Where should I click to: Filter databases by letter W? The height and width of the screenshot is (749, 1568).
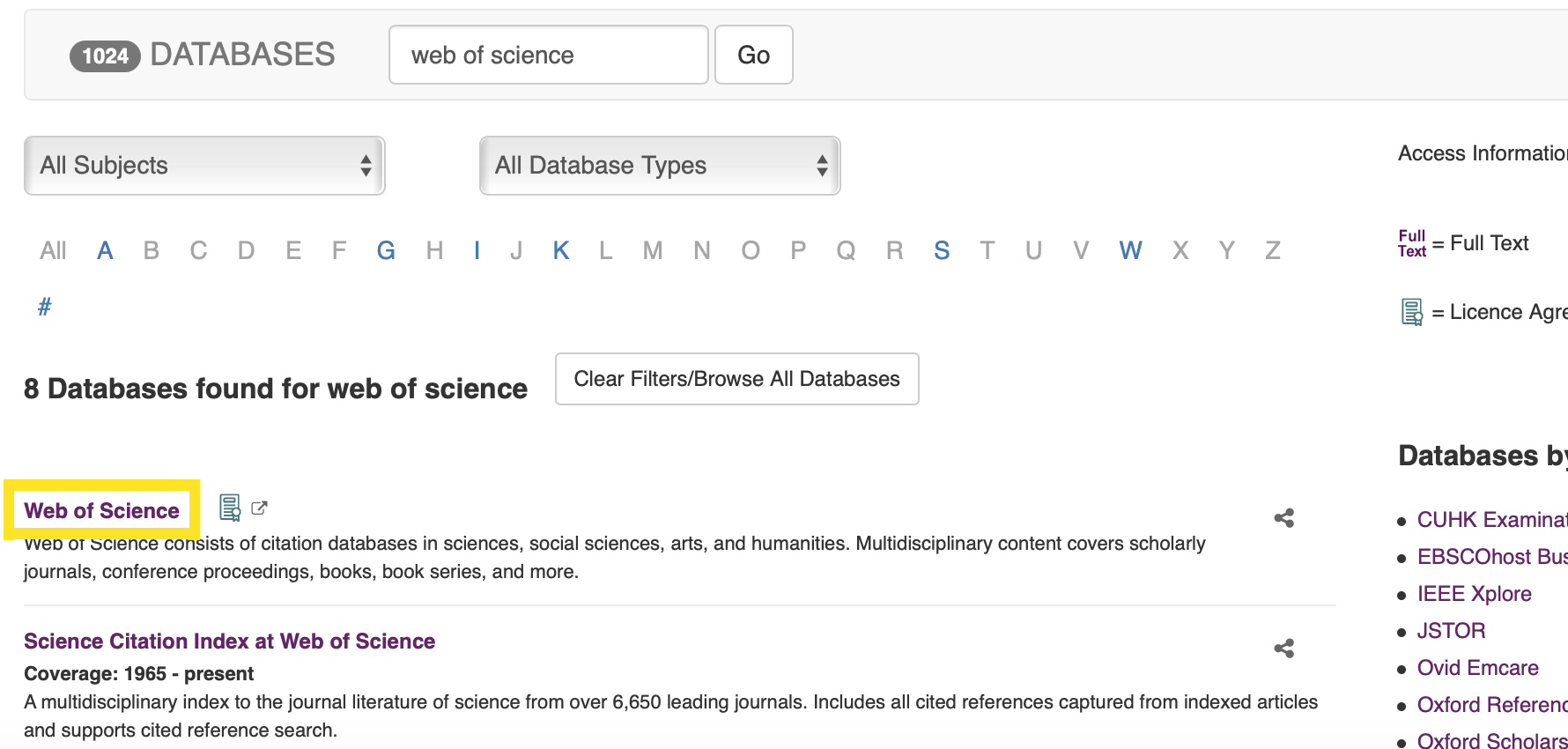pos(1130,251)
